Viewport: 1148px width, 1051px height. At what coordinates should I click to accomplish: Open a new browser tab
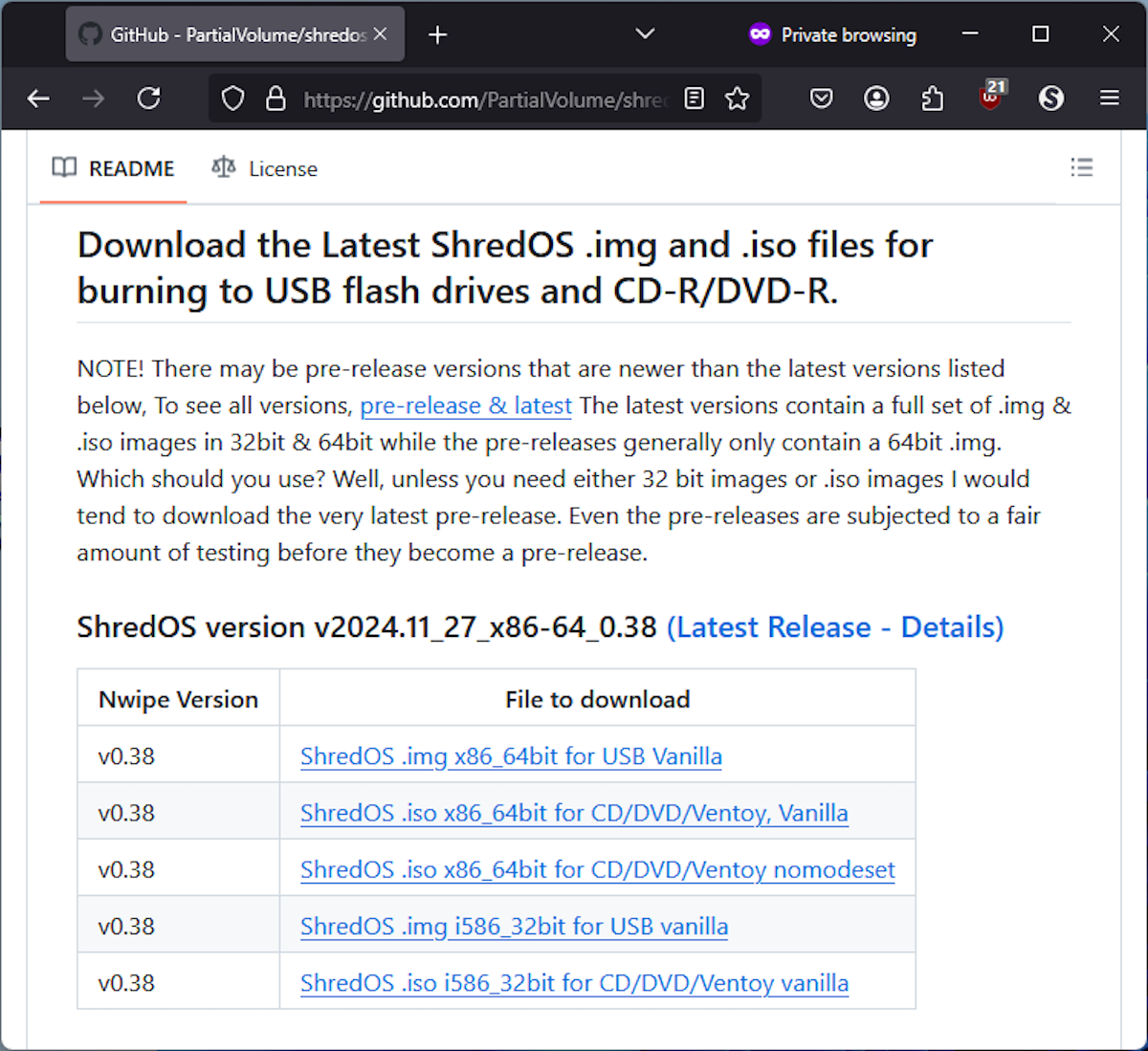tap(437, 34)
